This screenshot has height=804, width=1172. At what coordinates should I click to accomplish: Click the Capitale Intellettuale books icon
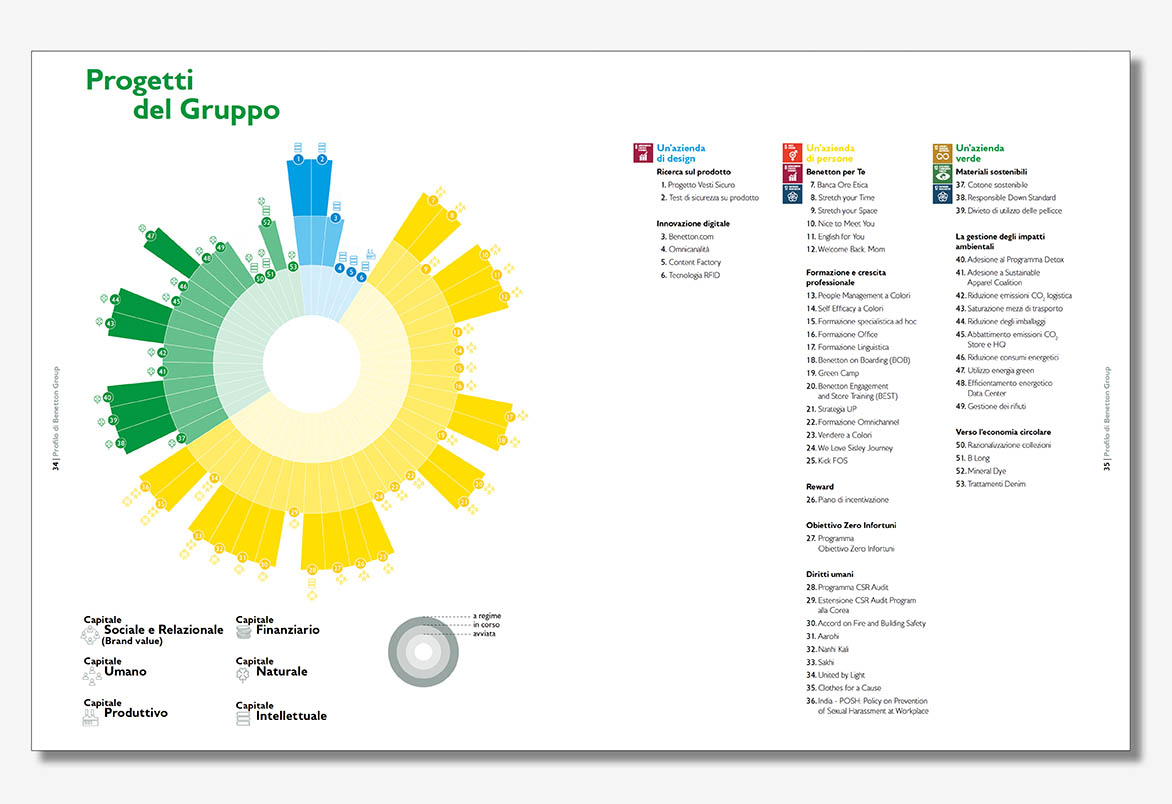243,718
